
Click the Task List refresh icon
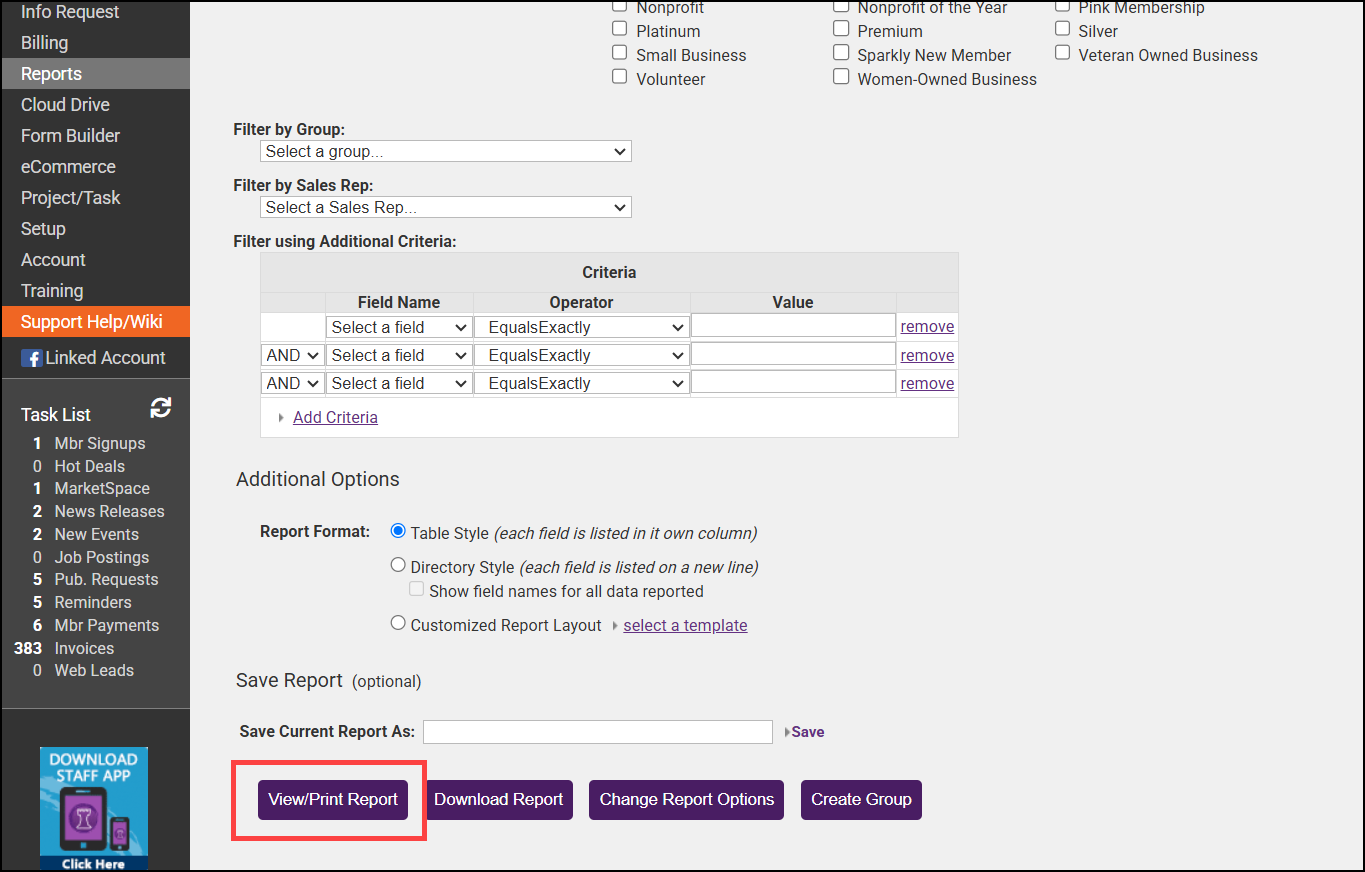click(160, 408)
